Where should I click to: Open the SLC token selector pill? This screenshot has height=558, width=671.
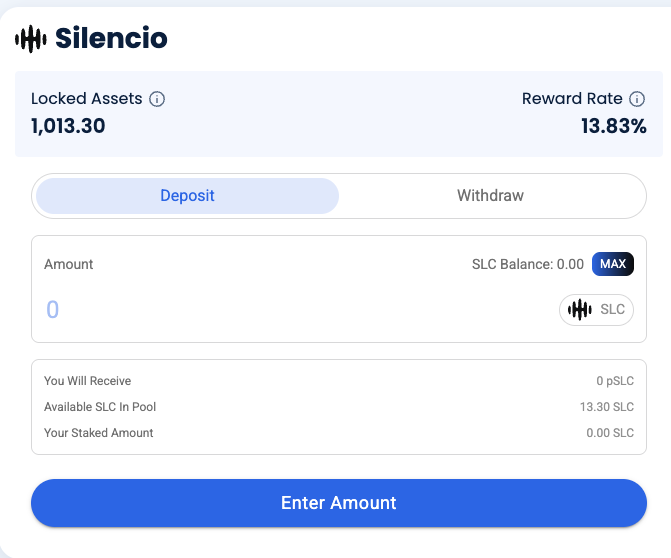click(596, 310)
